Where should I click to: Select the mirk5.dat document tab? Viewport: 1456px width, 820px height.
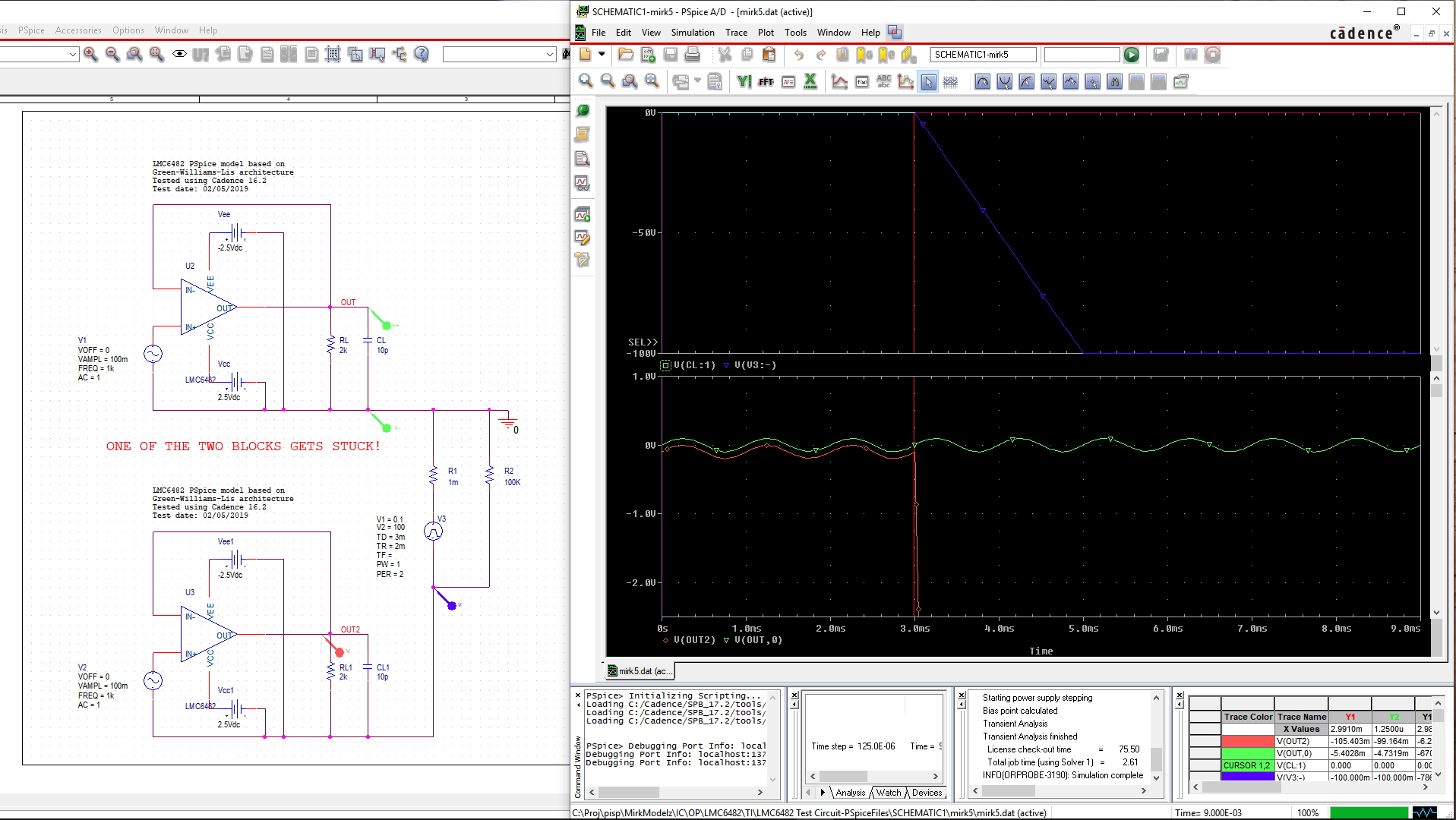click(640, 671)
